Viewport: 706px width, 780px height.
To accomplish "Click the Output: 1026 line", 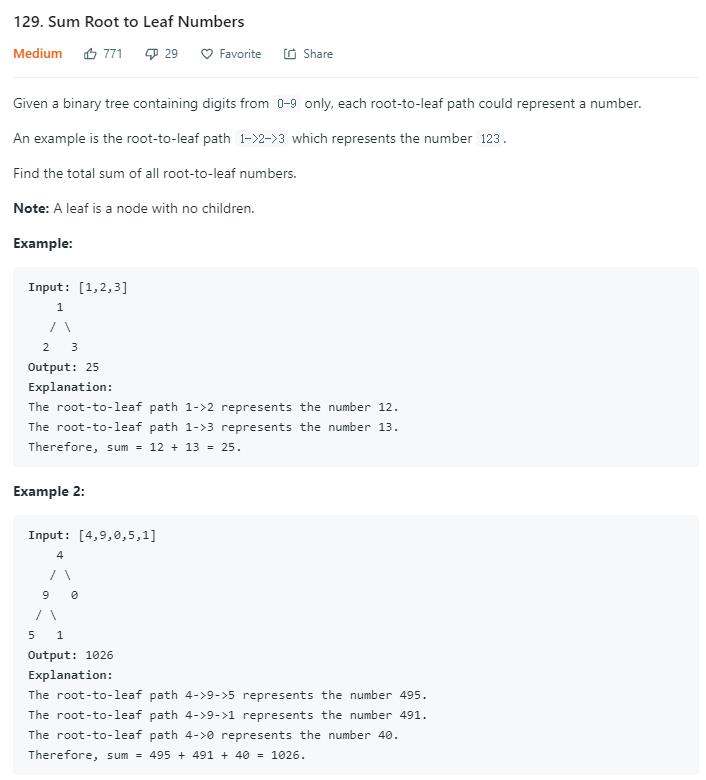I will click(x=71, y=655).
